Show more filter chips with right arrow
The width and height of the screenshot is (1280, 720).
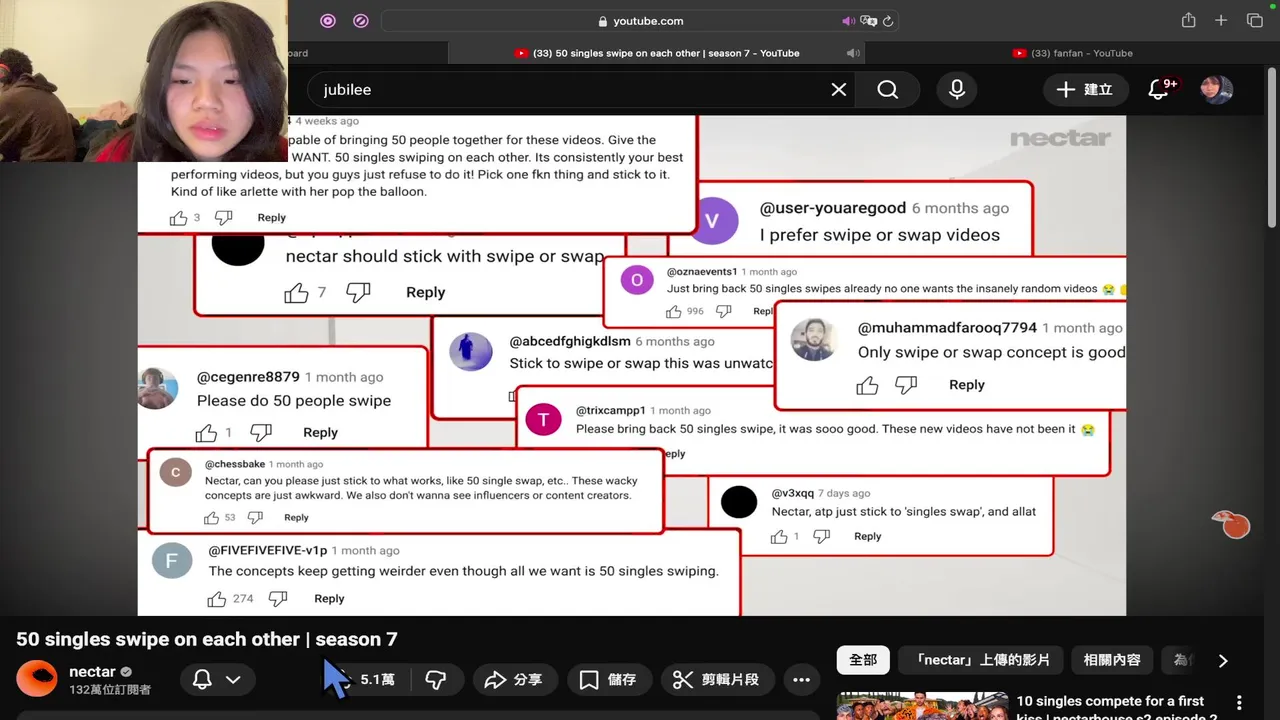pyautogui.click(x=1222, y=660)
